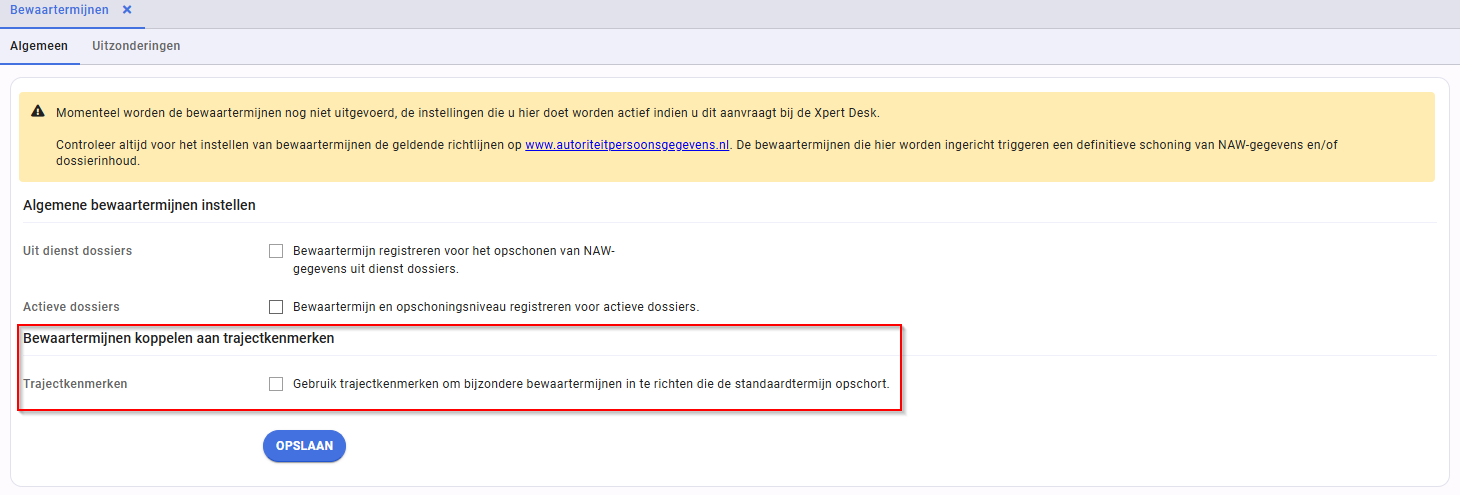The width and height of the screenshot is (1460, 495).
Task: Click text 'Bewaartermijn en opschoningsniveau registreren voor actieve dossiers.'
Action: pyautogui.click(x=497, y=307)
